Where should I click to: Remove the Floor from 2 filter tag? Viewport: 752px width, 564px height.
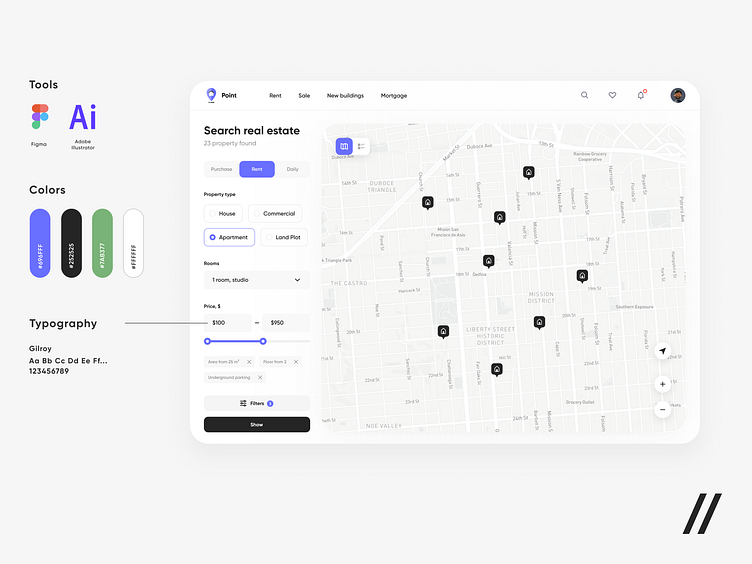[x=295, y=361]
